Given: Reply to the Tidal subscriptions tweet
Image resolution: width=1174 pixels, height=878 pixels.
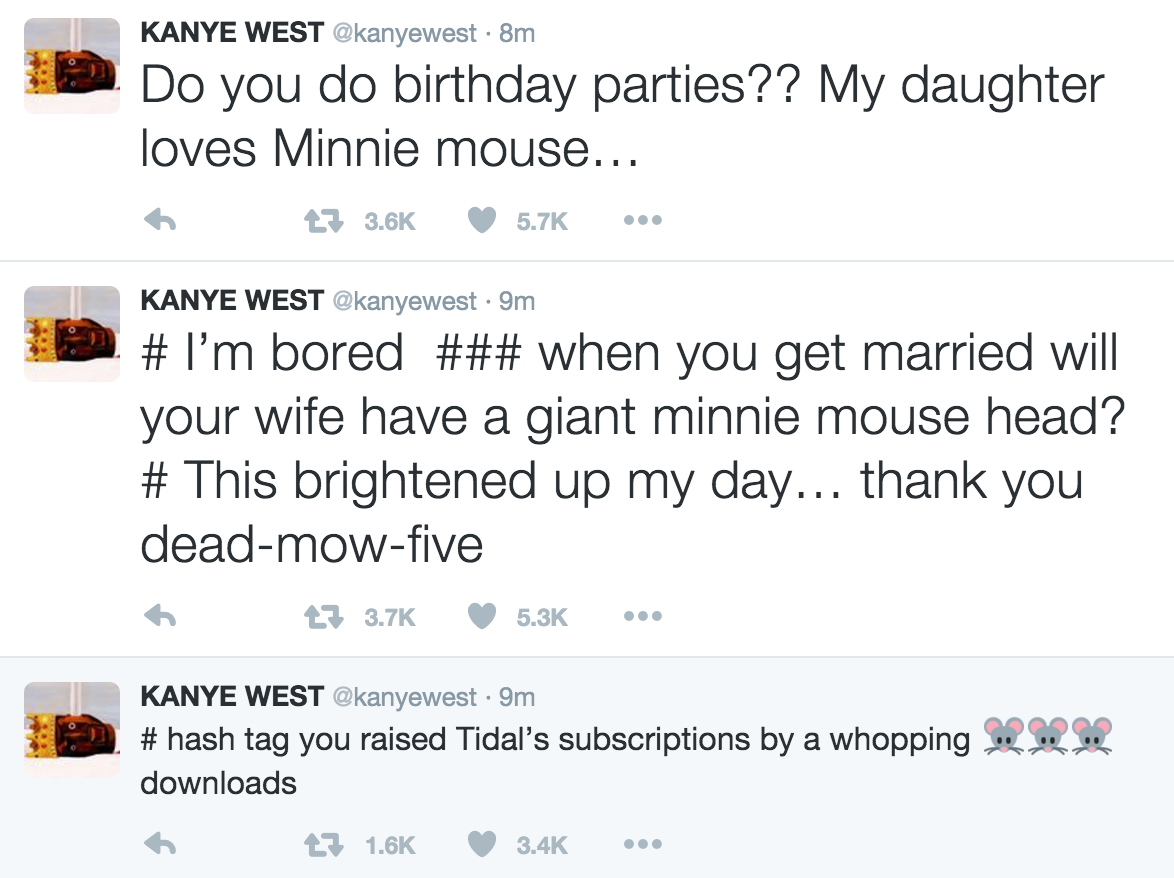Looking at the screenshot, I should [161, 845].
